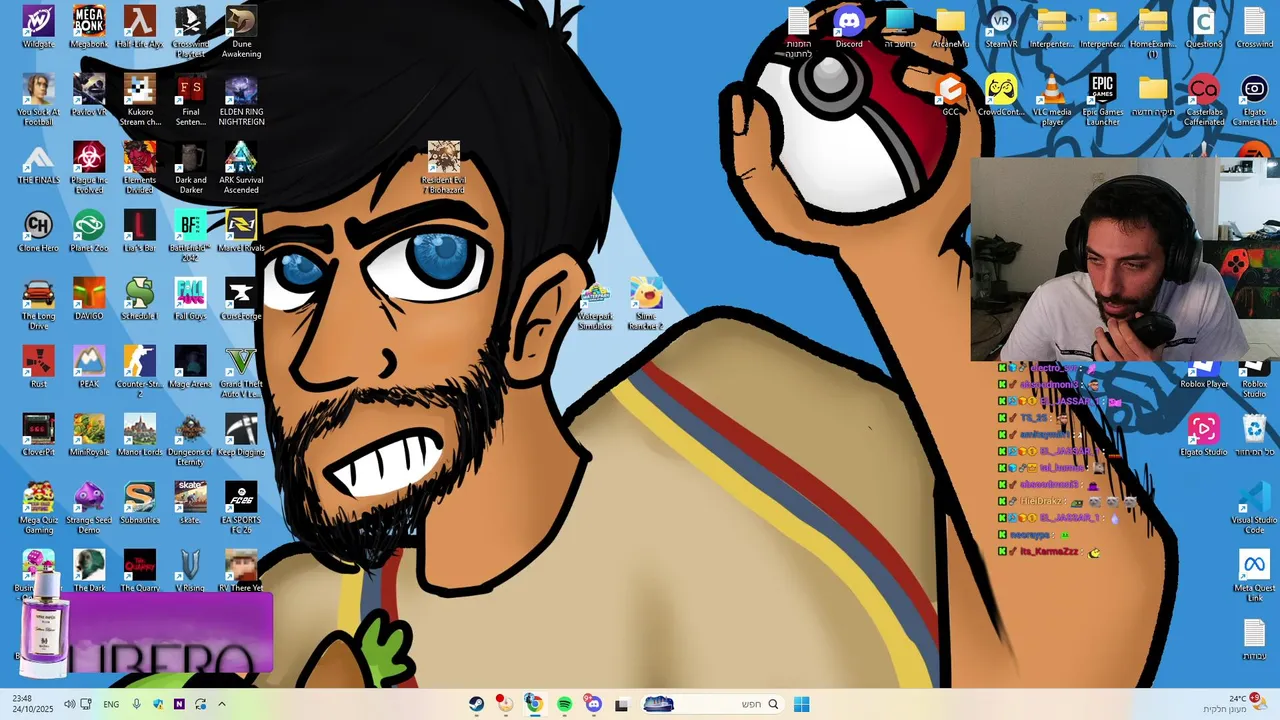
Task: Select Resident Evil 7 Biohazard icon
Action: coord(444,167)
